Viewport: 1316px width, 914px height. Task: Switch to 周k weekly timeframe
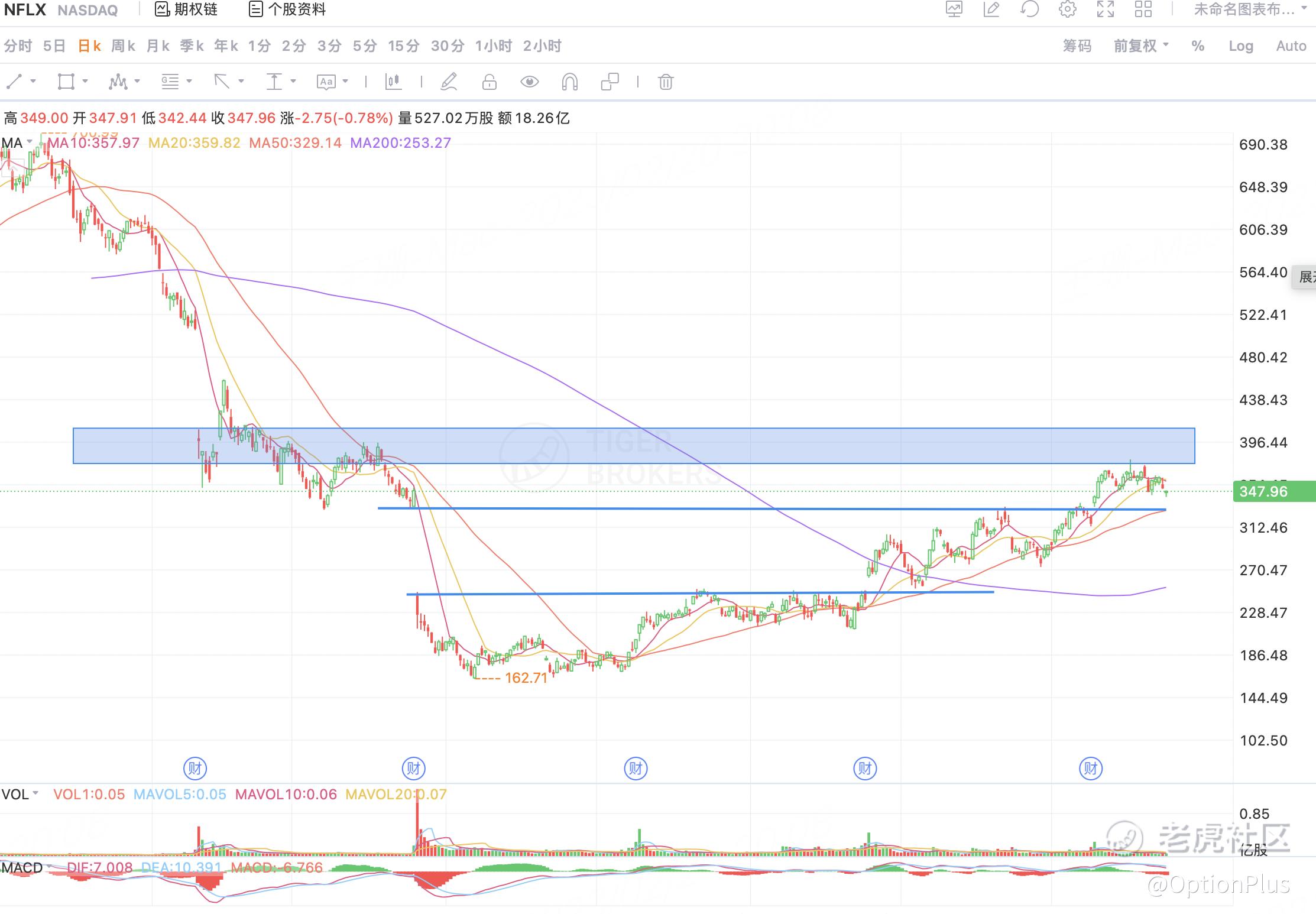[x=123, y=46]
